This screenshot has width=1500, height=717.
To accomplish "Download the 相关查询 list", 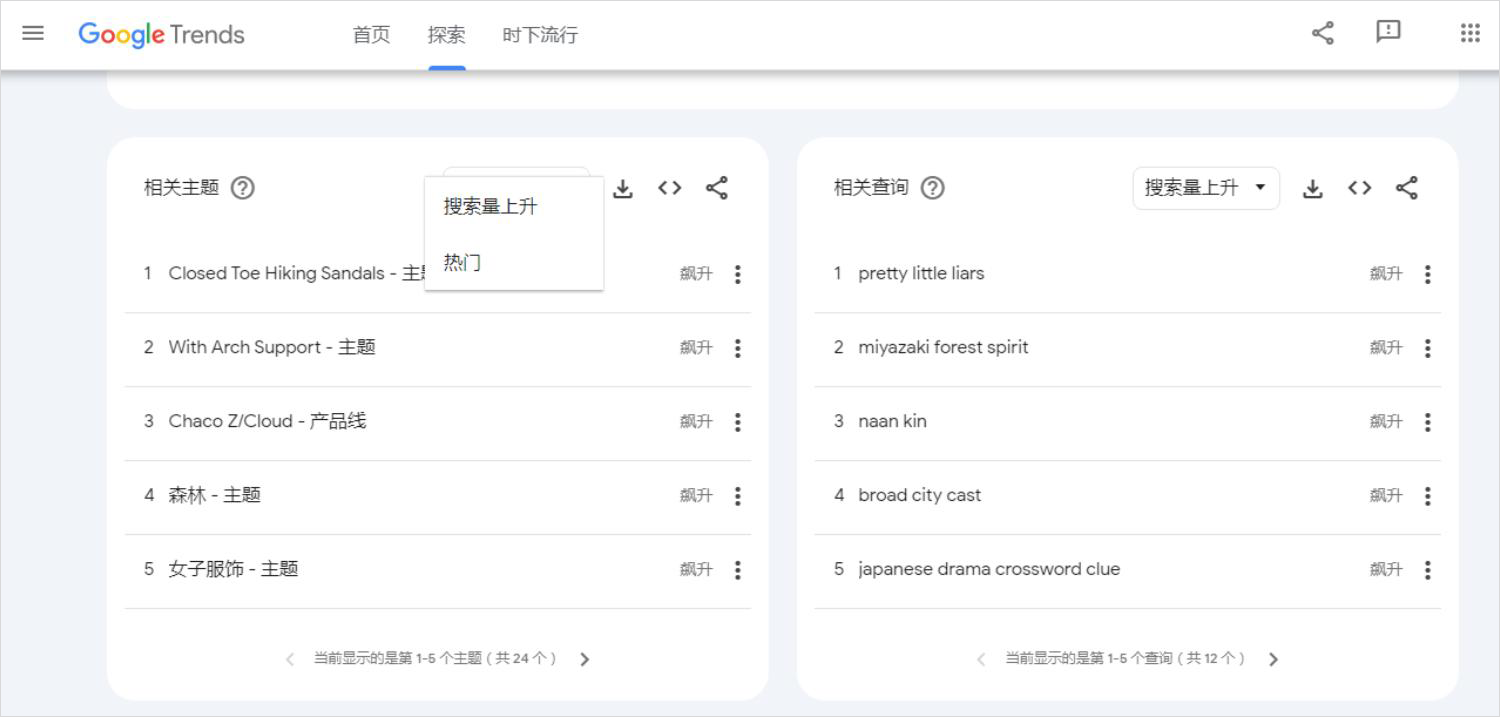I will [1312, 187].
